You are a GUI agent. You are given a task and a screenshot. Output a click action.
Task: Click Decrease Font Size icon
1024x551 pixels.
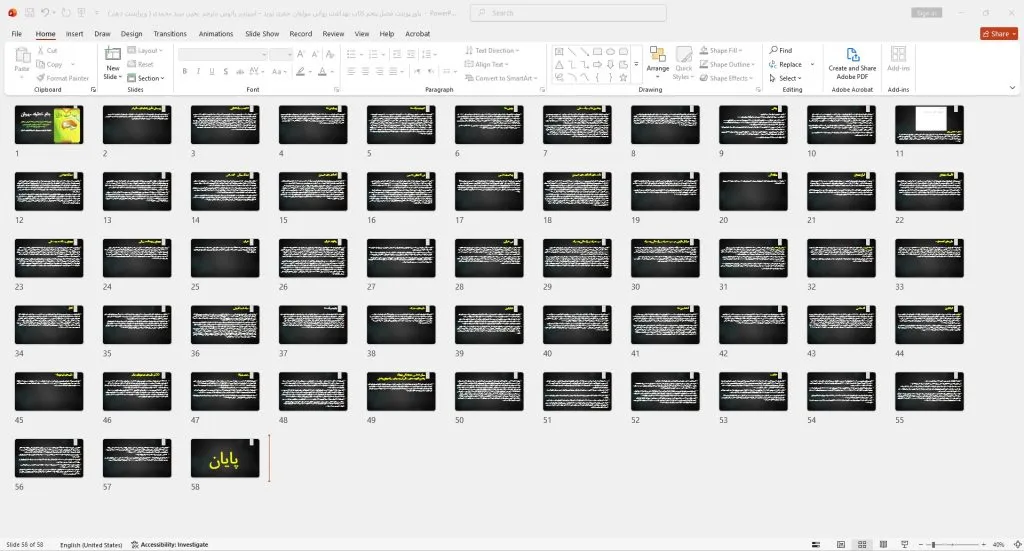point(315,54)
